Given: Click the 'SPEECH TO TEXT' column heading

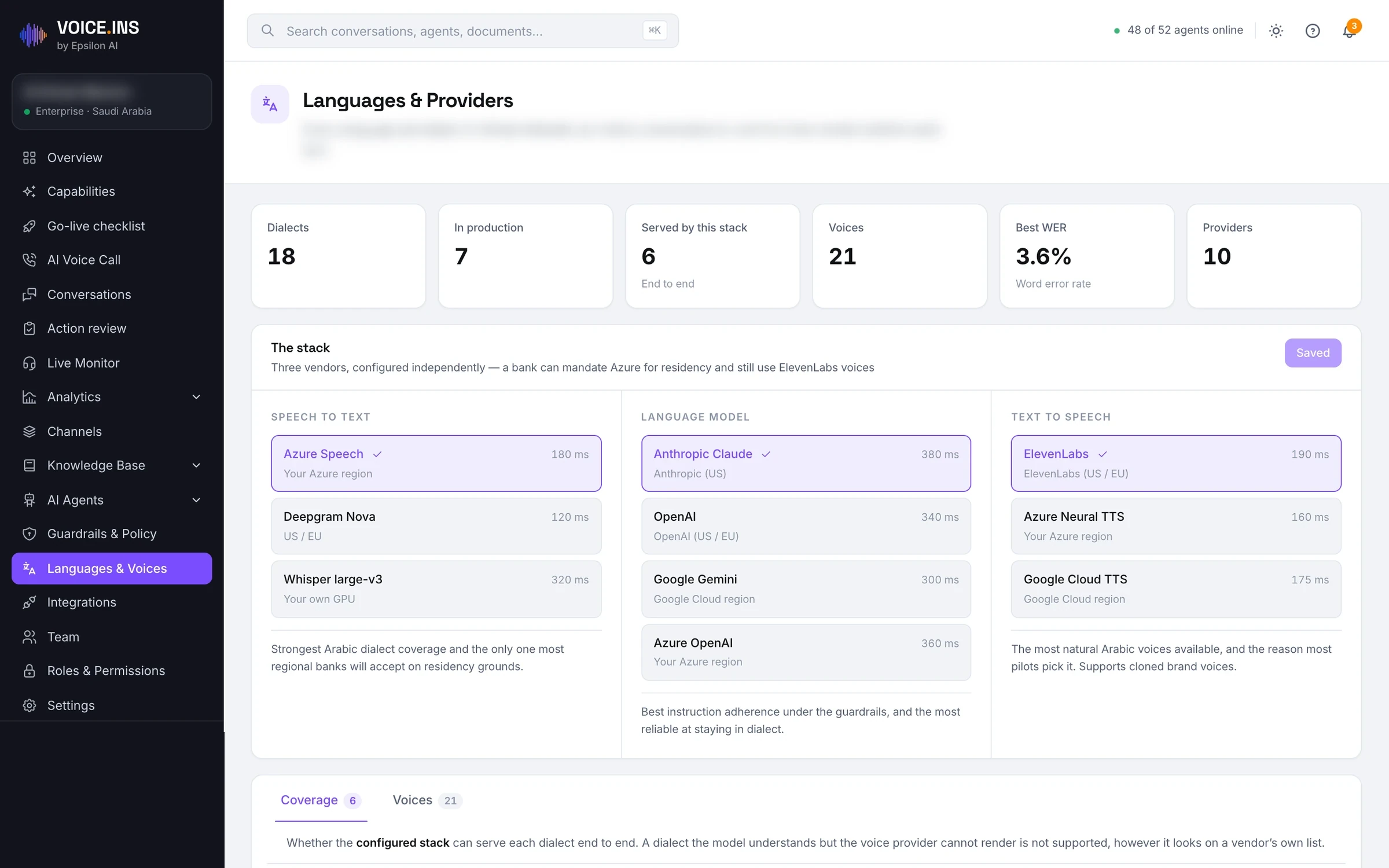Looking at the screenshot, I should tap(321, 417).
